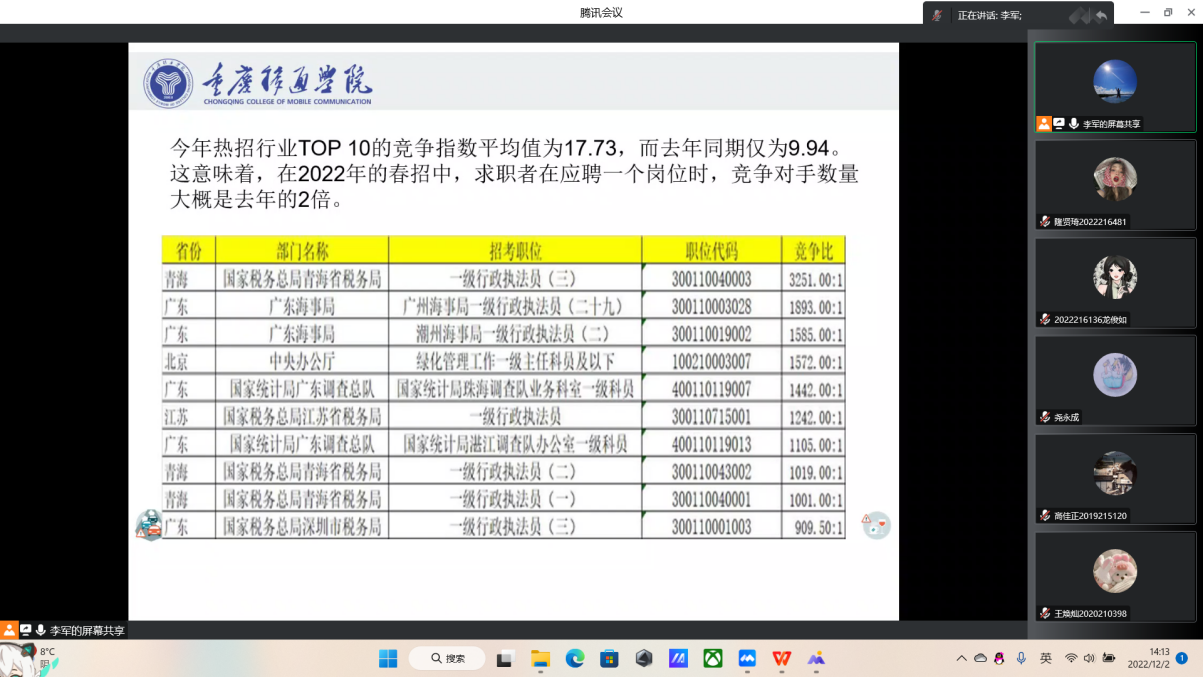The width and height of the screenshot is (1203, 677).
Task: Open Tencent Meeting from the taskbar
Action: coord(747,658)
